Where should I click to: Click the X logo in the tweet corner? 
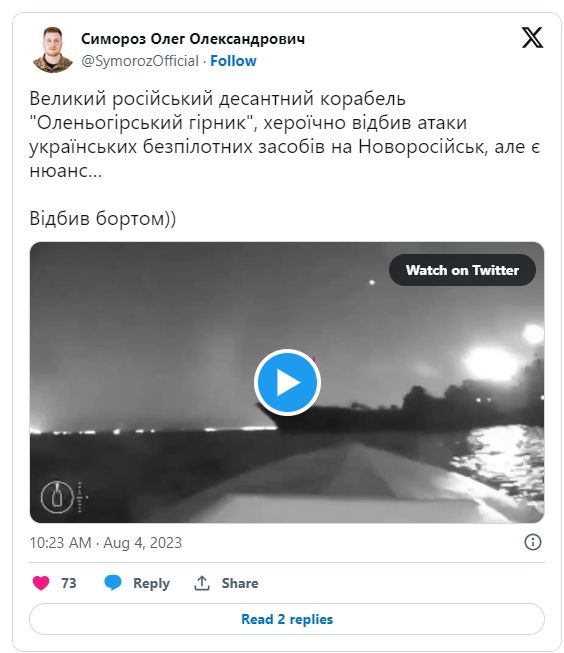click(x=532, y=38)
